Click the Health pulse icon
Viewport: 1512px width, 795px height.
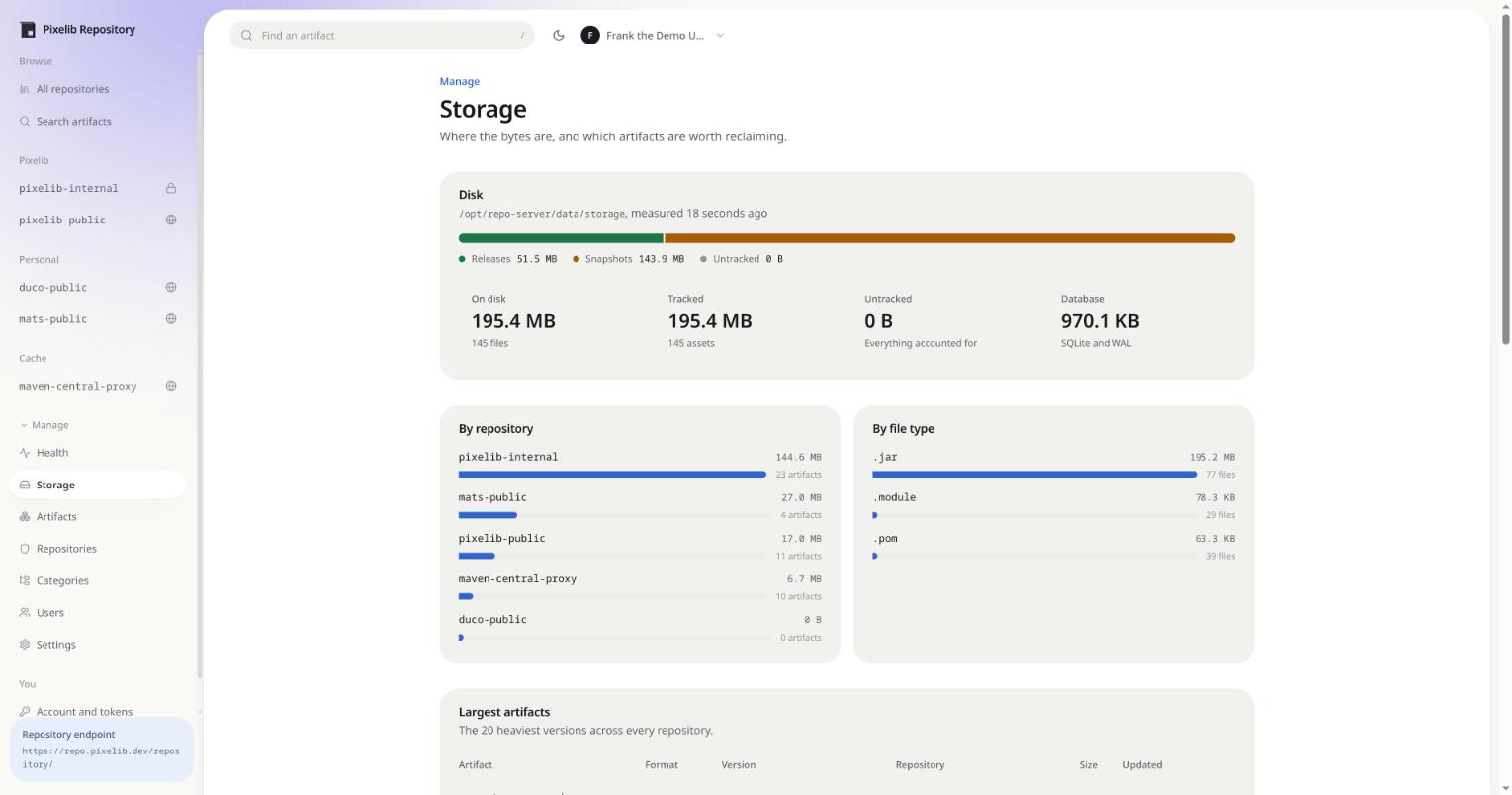tap(25, 453)
